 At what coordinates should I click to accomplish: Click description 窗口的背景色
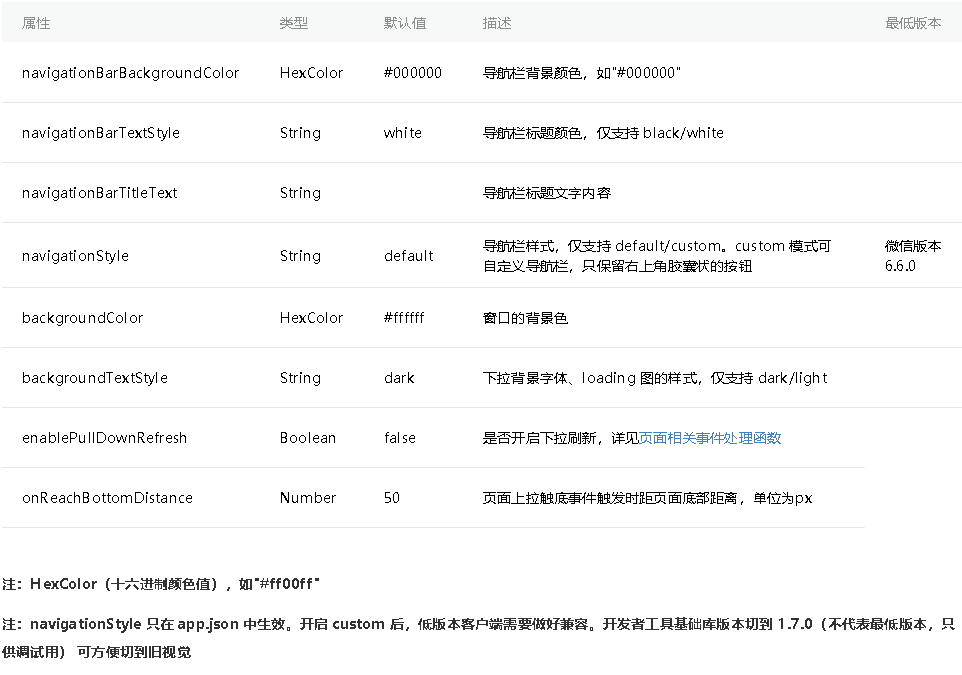(525, 318)
